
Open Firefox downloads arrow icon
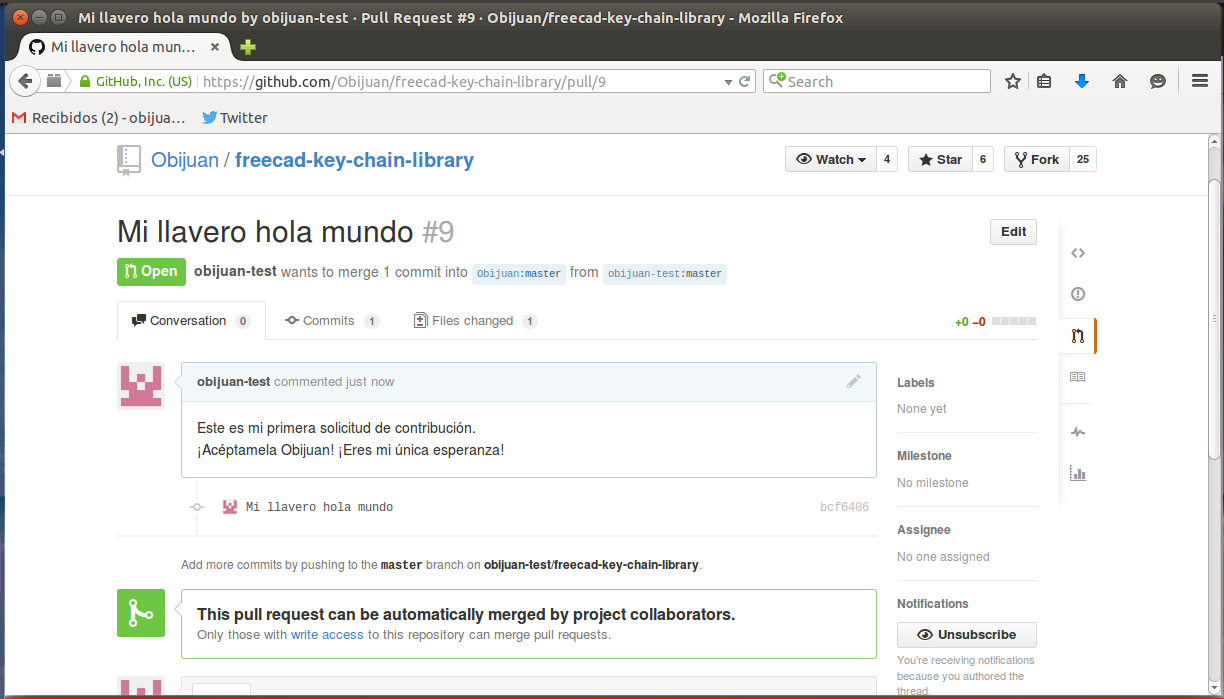[x=1081, y=82]
